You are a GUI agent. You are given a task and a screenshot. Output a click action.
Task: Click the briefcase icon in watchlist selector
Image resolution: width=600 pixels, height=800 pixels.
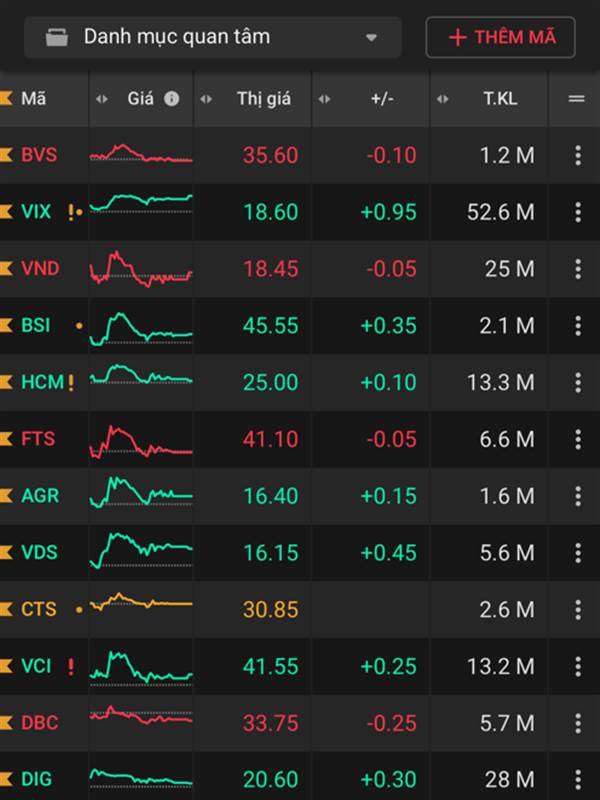(x=57, y=37)
